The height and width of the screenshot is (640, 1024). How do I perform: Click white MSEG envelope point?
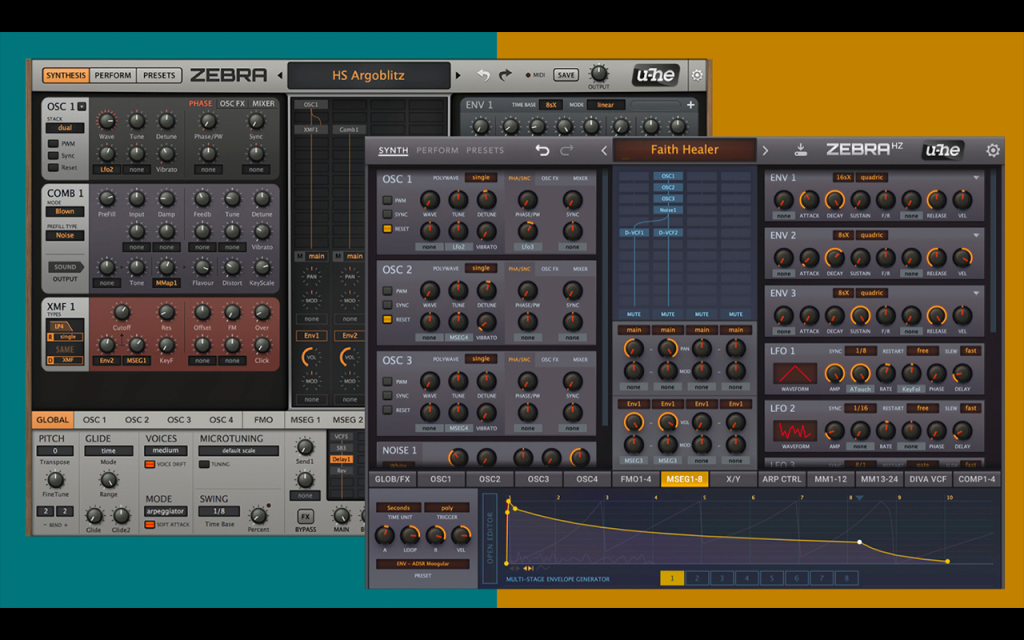[859, 542]
